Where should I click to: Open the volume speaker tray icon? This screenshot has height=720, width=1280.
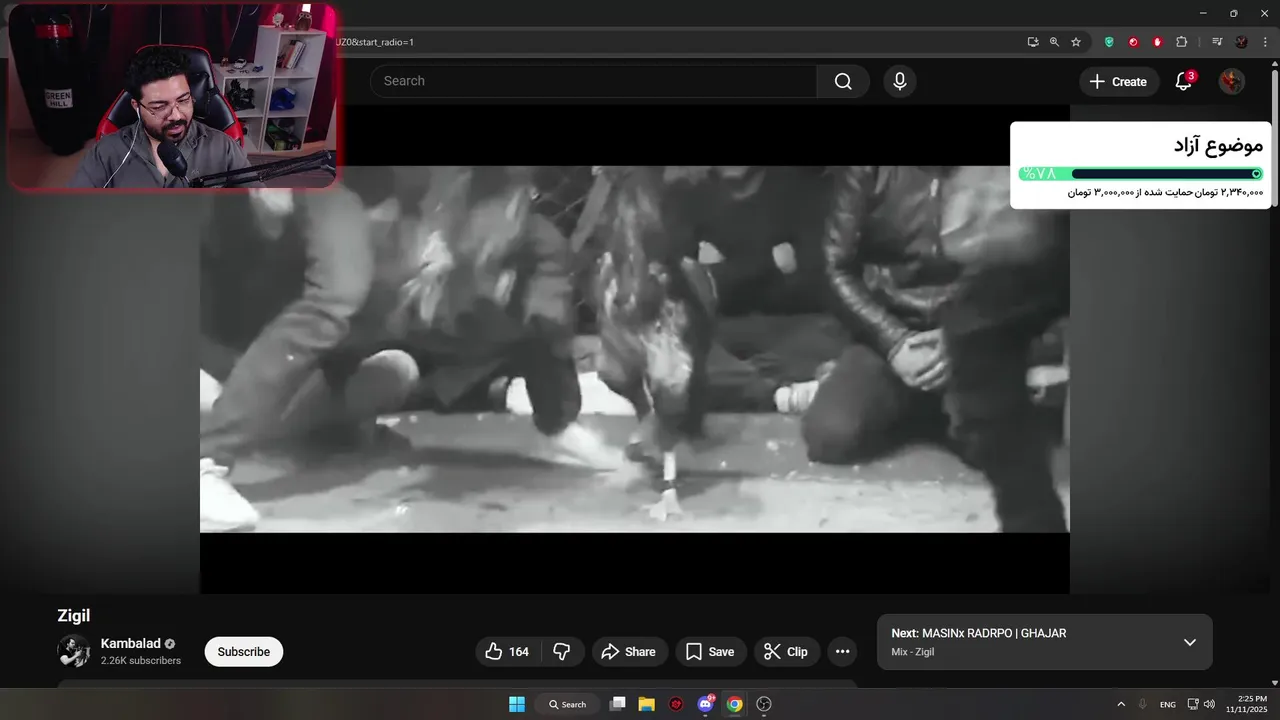(x=1210, y=704)
